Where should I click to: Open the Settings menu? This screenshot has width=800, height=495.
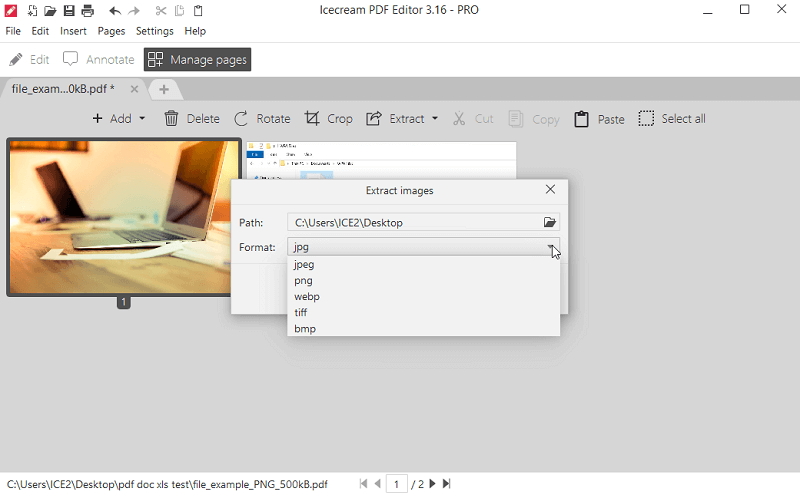coord(155,31)
